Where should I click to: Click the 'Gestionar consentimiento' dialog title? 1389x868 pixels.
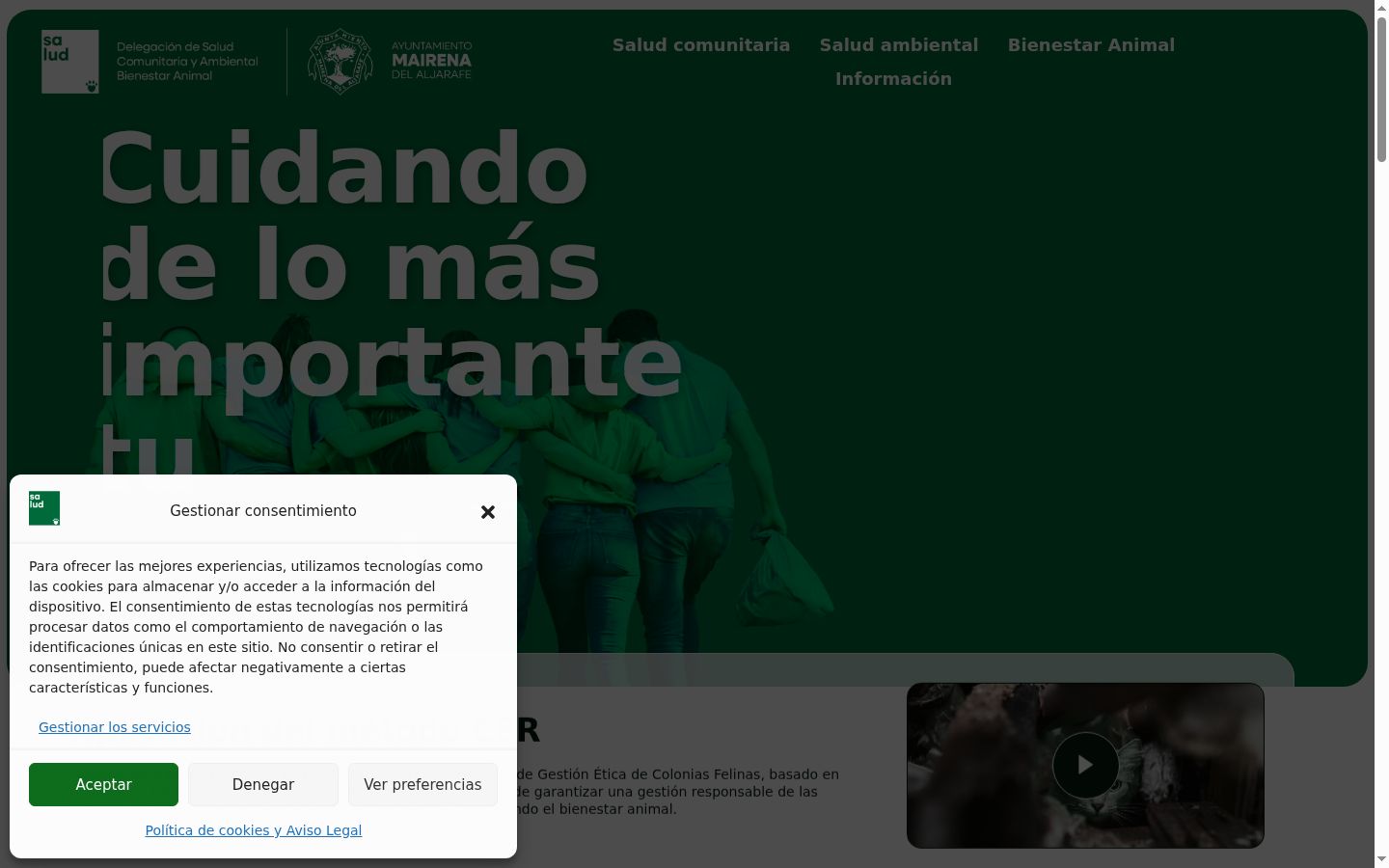[x=263, y=511]
